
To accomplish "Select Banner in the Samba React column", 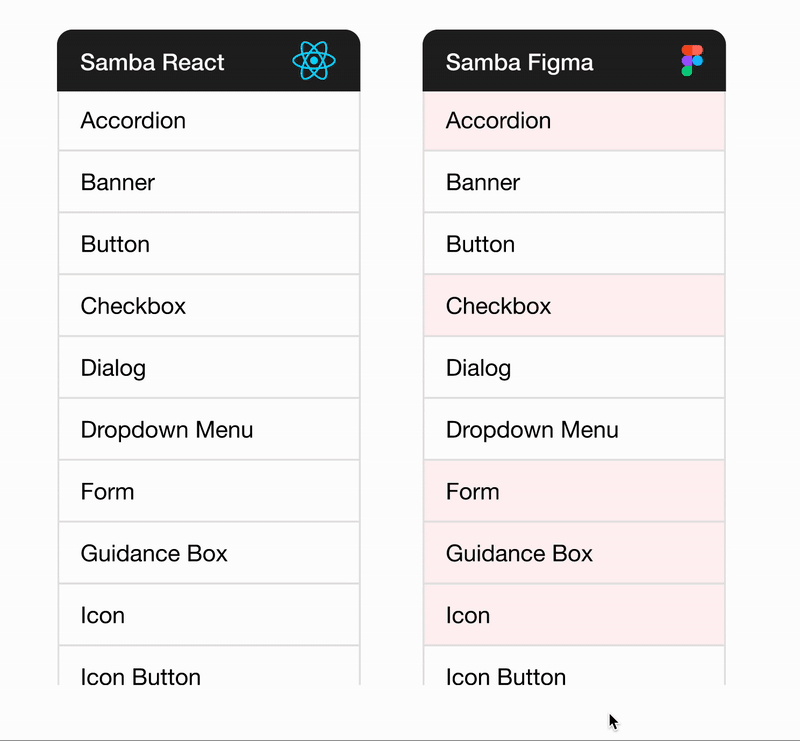I will tap(209, 182).
